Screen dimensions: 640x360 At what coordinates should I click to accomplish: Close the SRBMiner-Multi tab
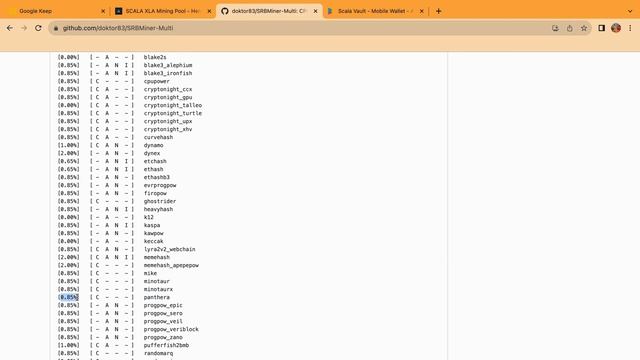(x=315, y=11)
